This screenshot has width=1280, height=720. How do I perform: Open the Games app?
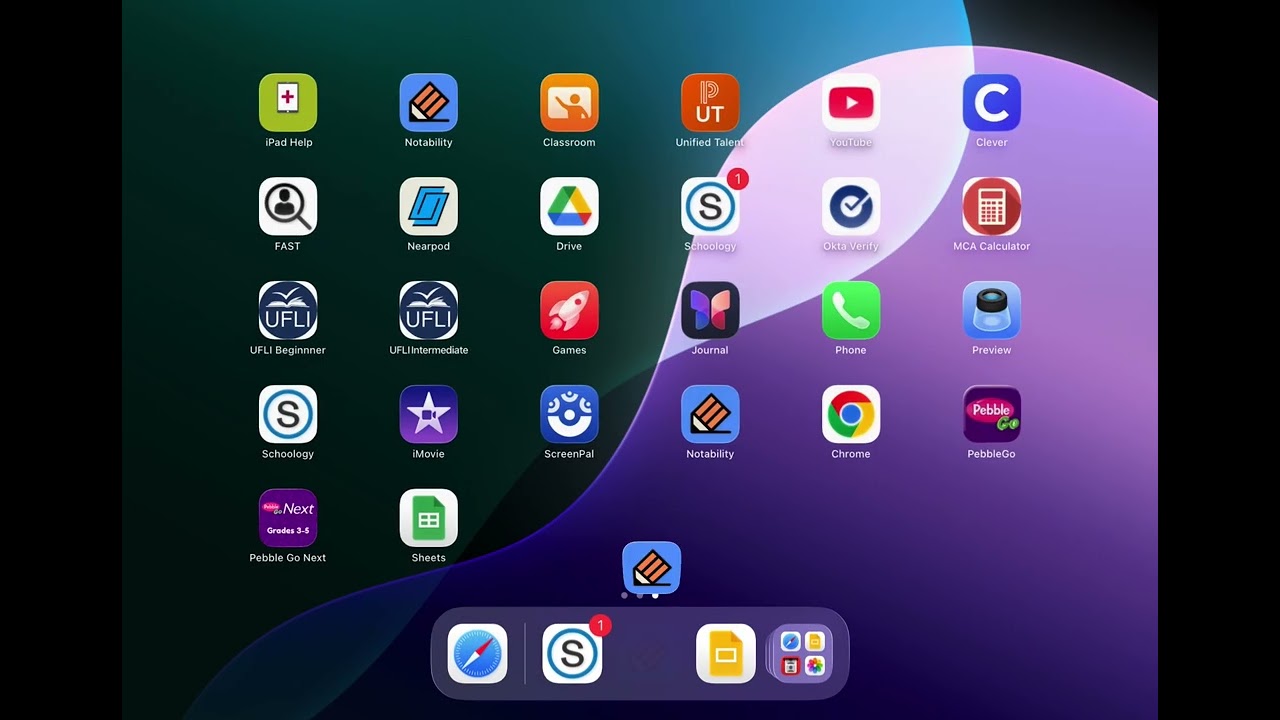click(569, 311)
